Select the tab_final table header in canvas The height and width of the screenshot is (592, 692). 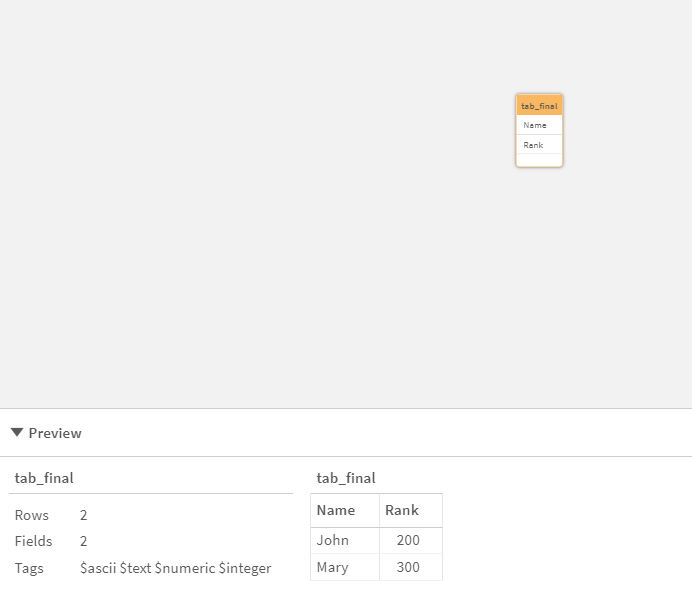point(539,105)
